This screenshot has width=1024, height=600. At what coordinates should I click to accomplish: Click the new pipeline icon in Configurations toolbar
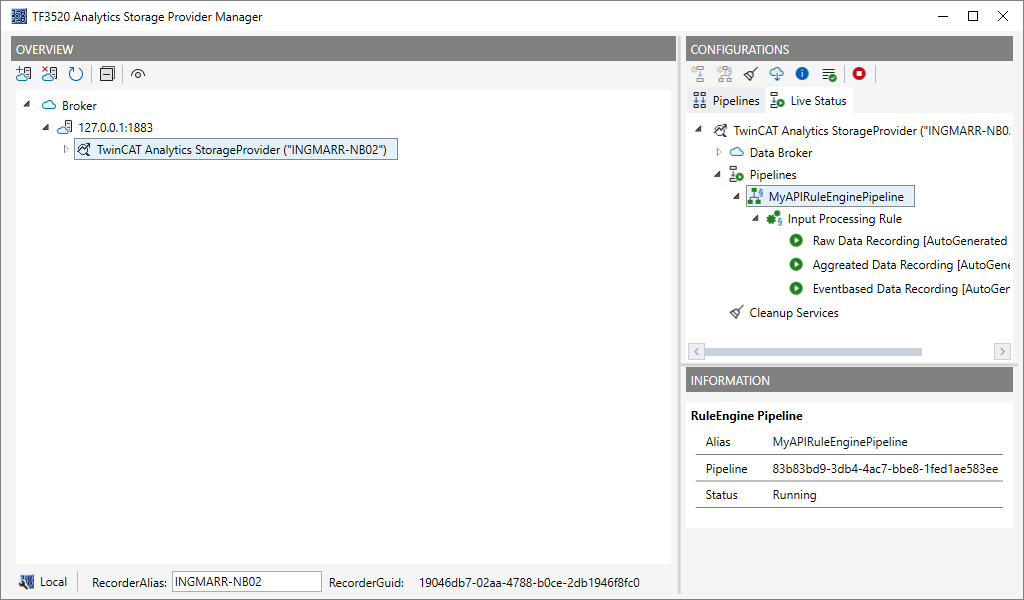tap(698, 74)
